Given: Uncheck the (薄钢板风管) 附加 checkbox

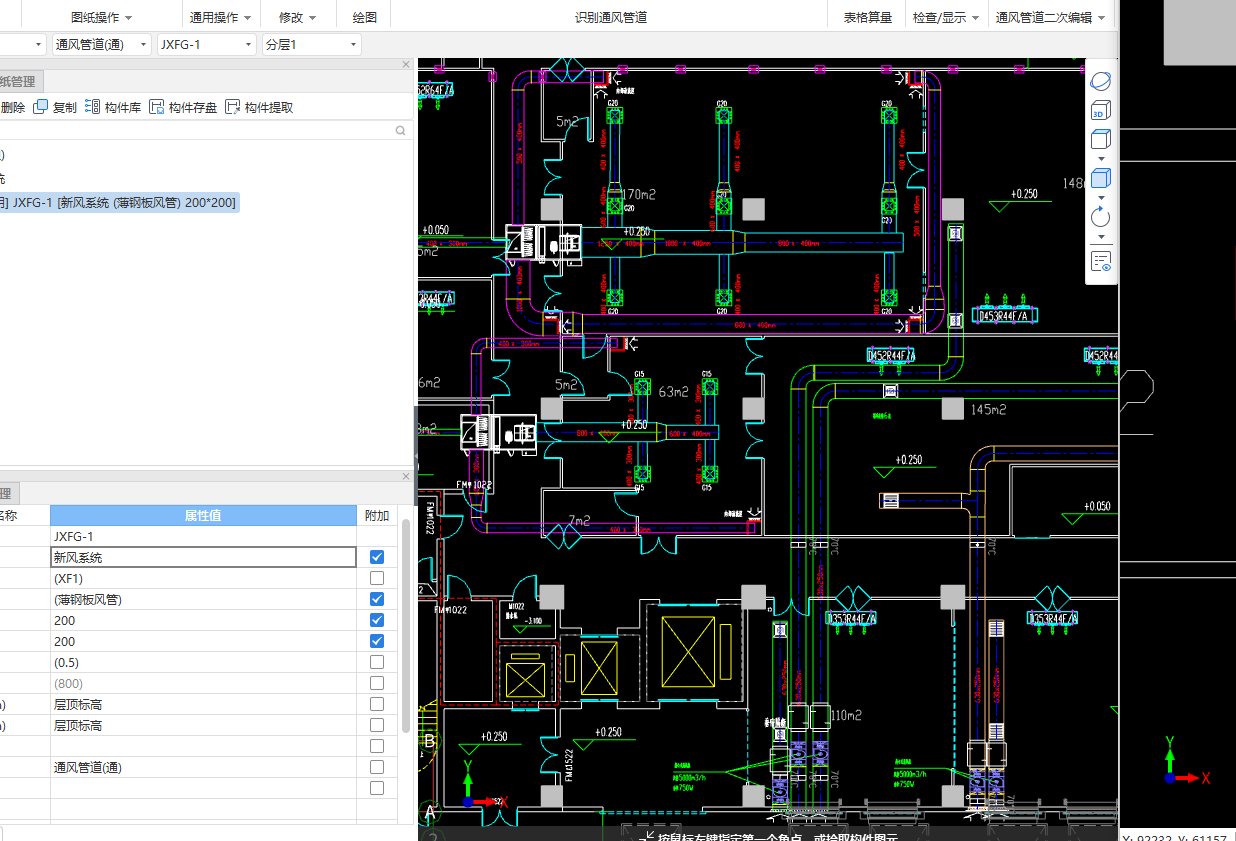Looking at the screenshot, I should pyautogui.click(x=377, y=599).
